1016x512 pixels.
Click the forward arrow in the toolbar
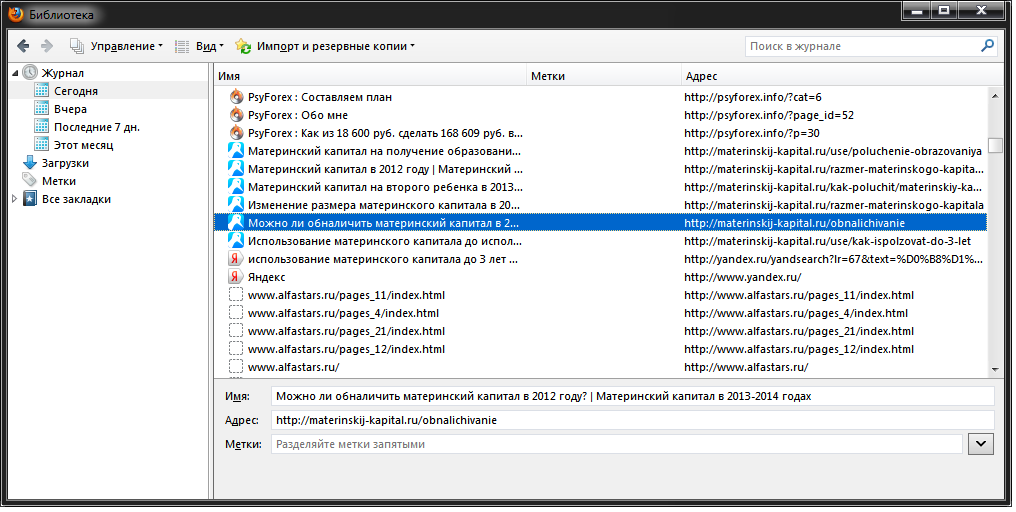[47, 46]
